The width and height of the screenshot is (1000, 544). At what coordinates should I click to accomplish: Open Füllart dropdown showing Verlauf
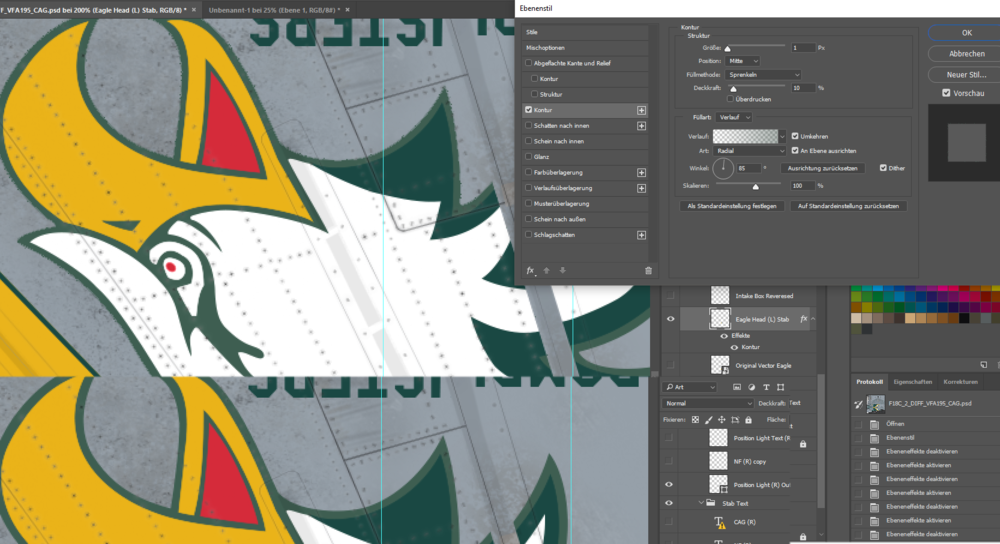pos(734,117)
